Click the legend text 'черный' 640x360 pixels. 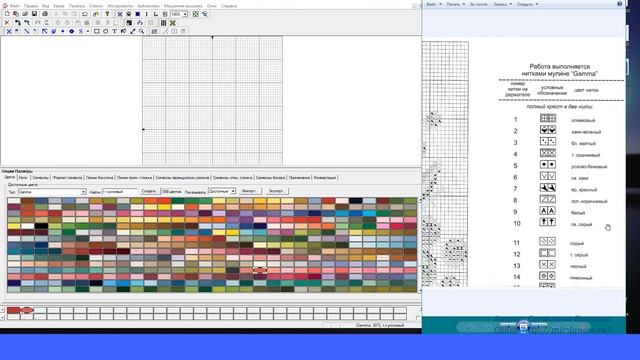click(x=579, y=266)
